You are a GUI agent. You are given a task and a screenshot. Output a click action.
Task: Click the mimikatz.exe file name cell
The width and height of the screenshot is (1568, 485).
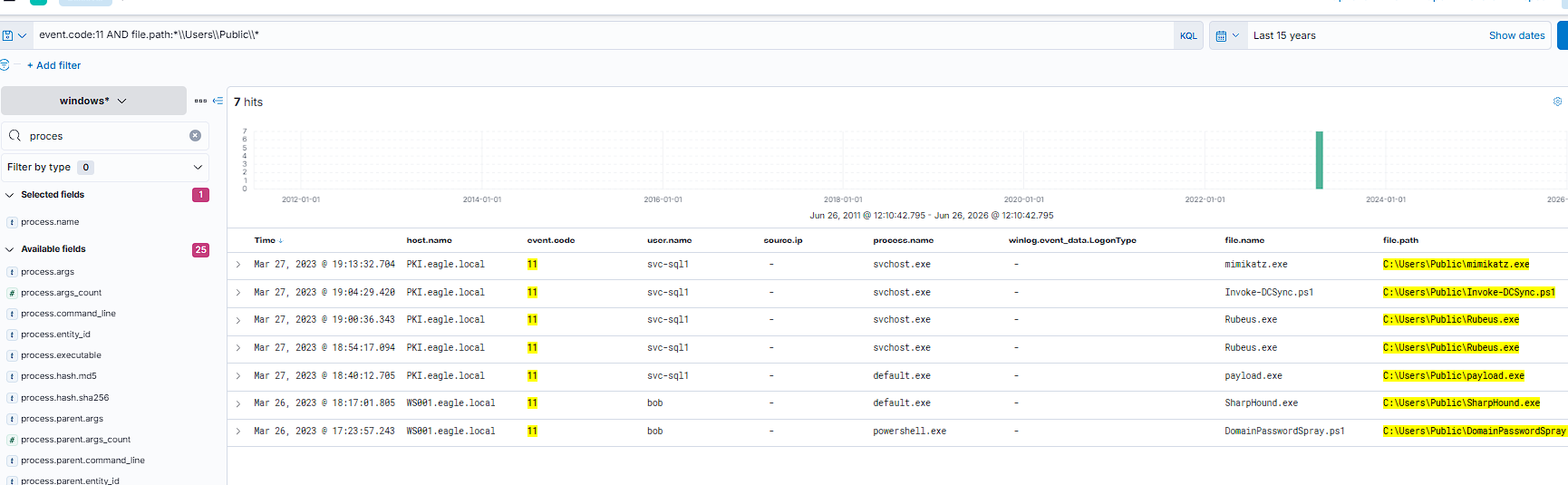click(1256, 265)
